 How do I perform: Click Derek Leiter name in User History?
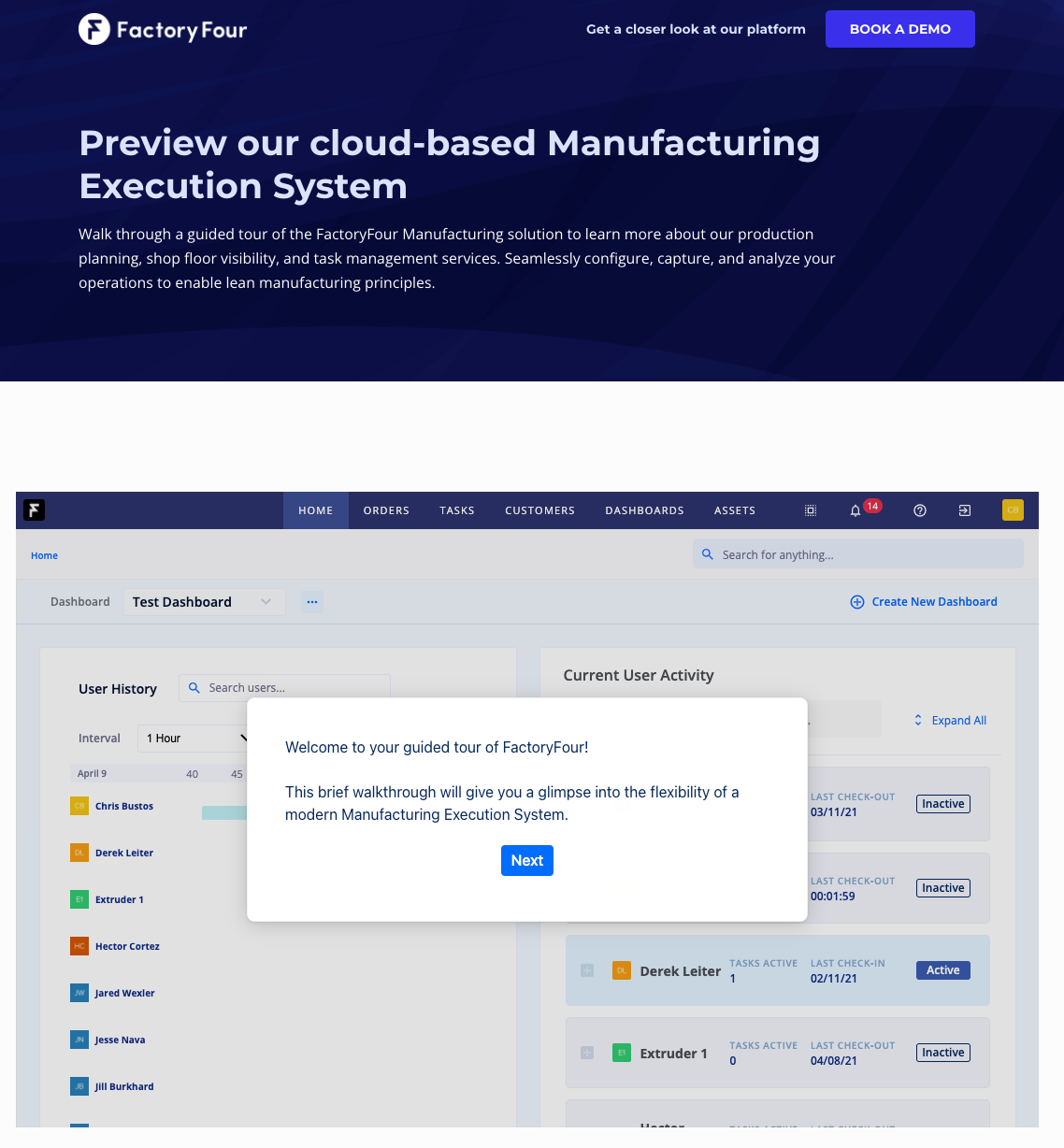[124, 853]
